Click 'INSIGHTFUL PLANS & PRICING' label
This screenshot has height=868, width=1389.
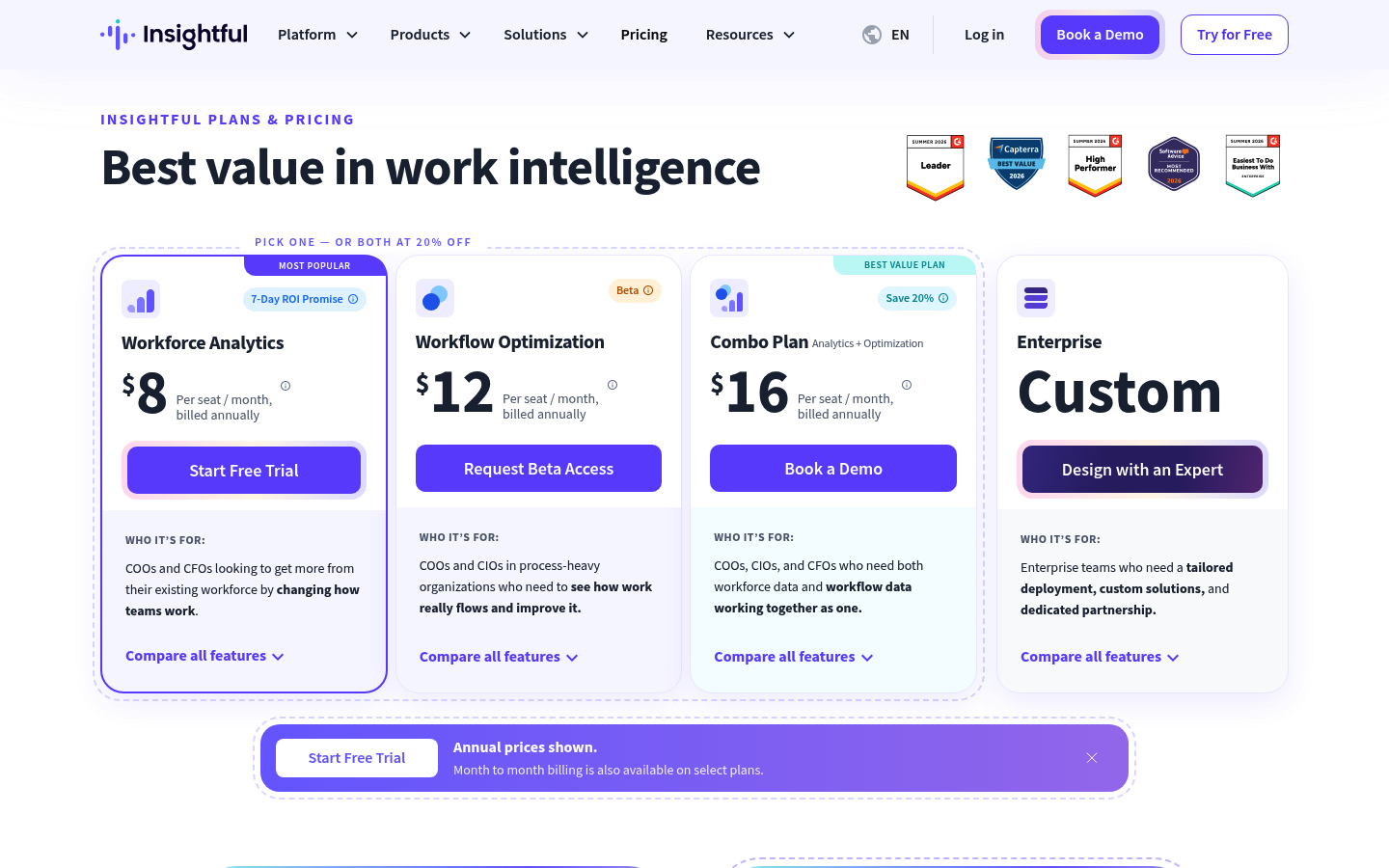228,120
